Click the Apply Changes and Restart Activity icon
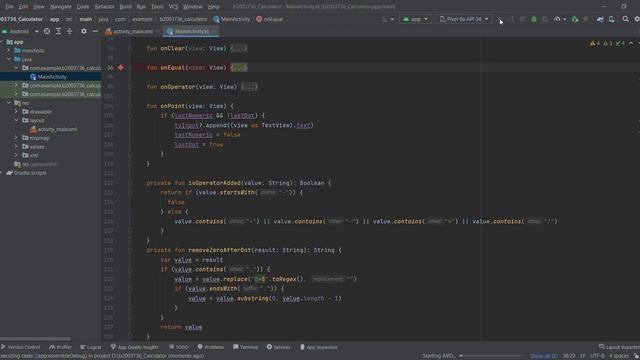The height and width of the screenshot is (360, 640). pyautogui.click(x=511, y=19)
